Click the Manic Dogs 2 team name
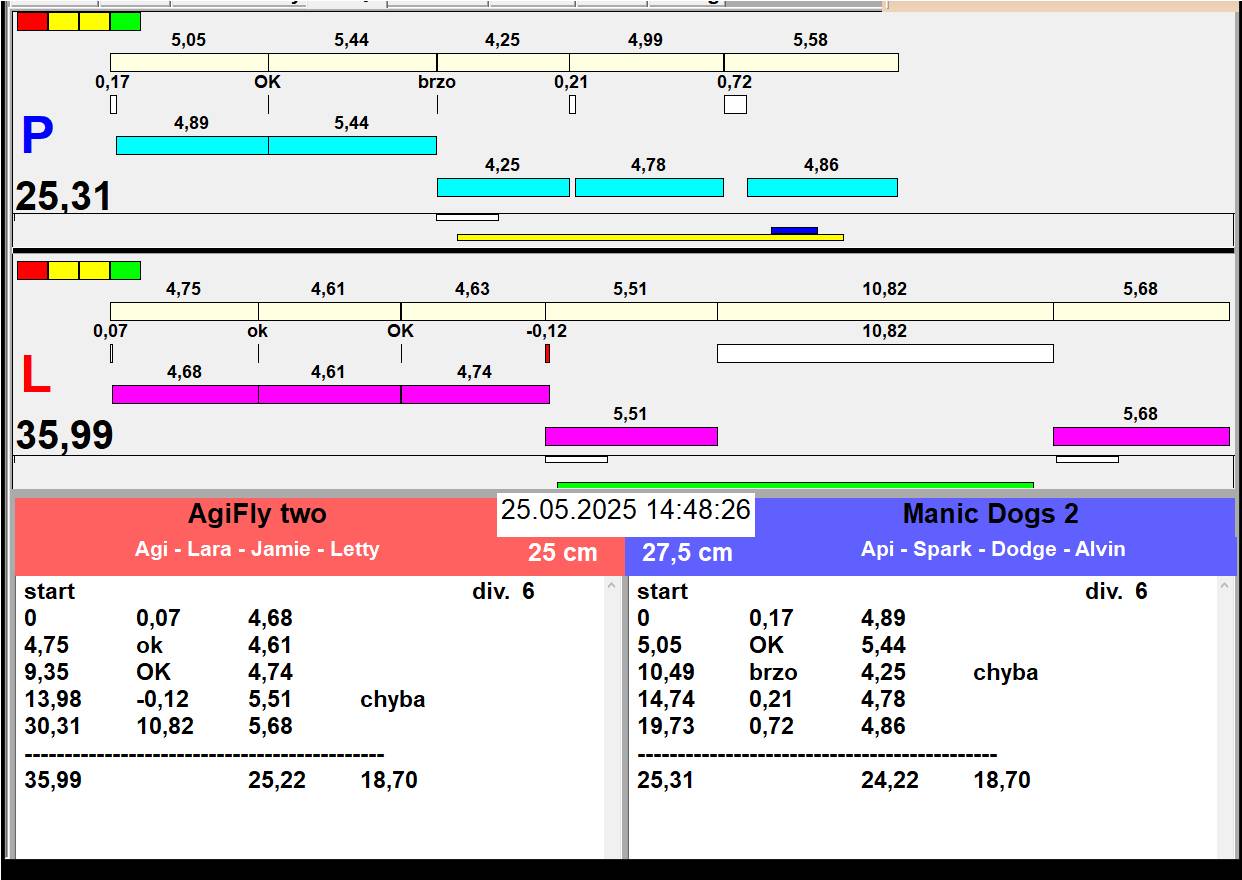Image resolution: width=1242 pixels, height=880 pixels. tap(990, 514)
